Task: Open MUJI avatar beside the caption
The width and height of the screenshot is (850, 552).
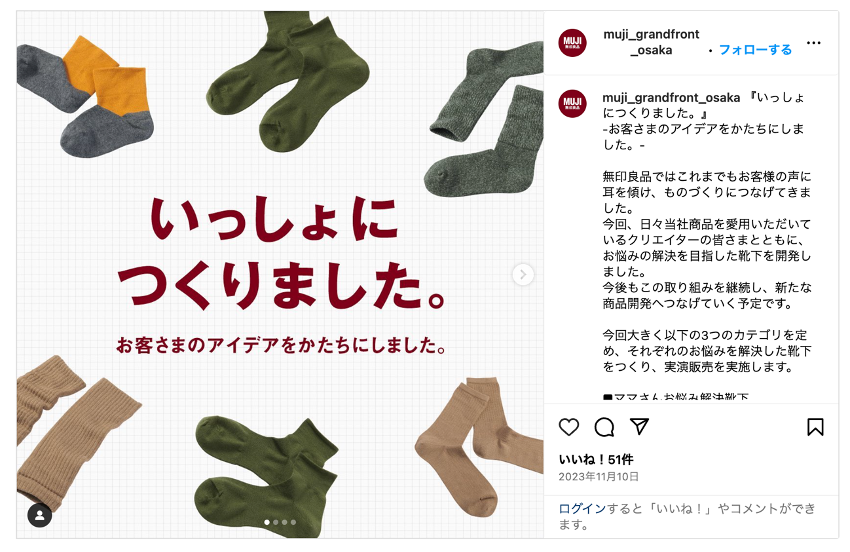Action: pyautogui.click(x=572, y=104)
